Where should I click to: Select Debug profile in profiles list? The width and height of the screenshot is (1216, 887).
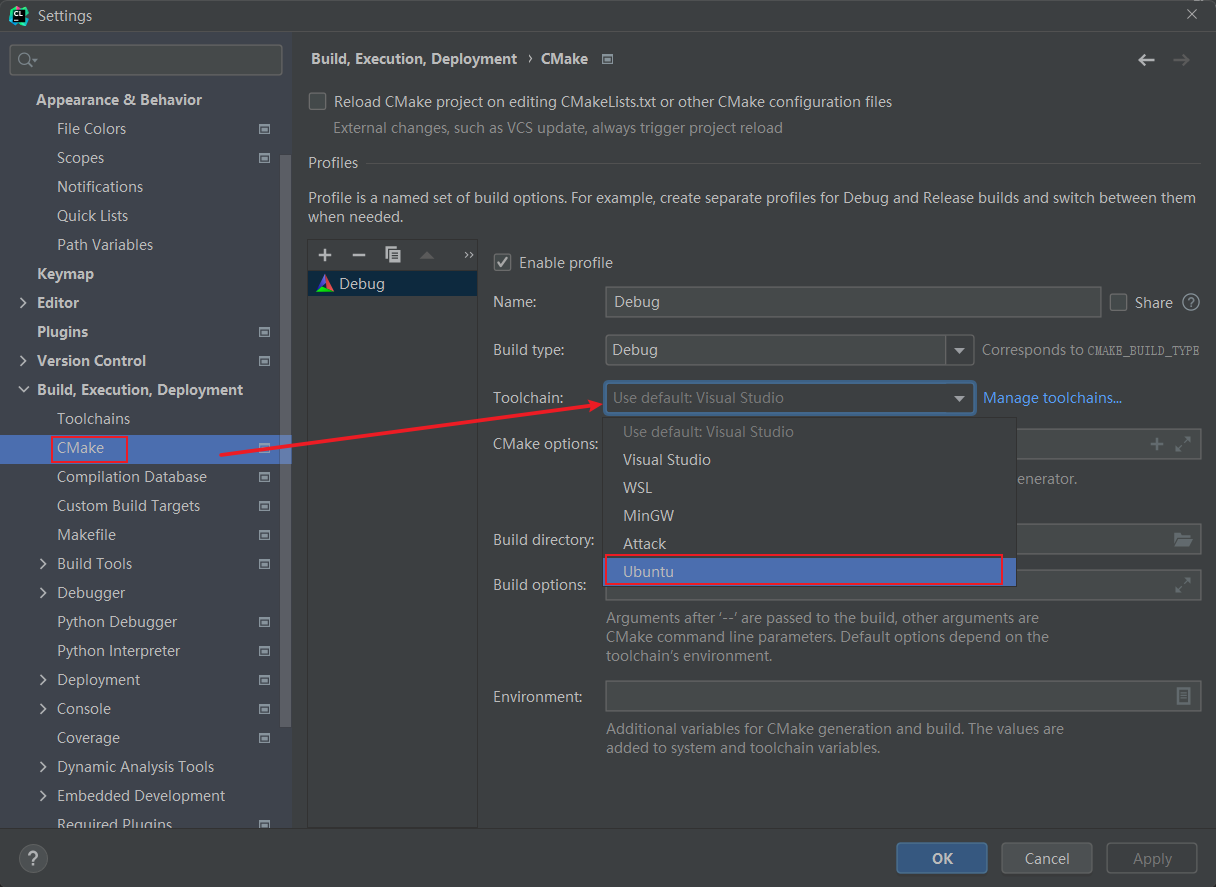[393, 284]
